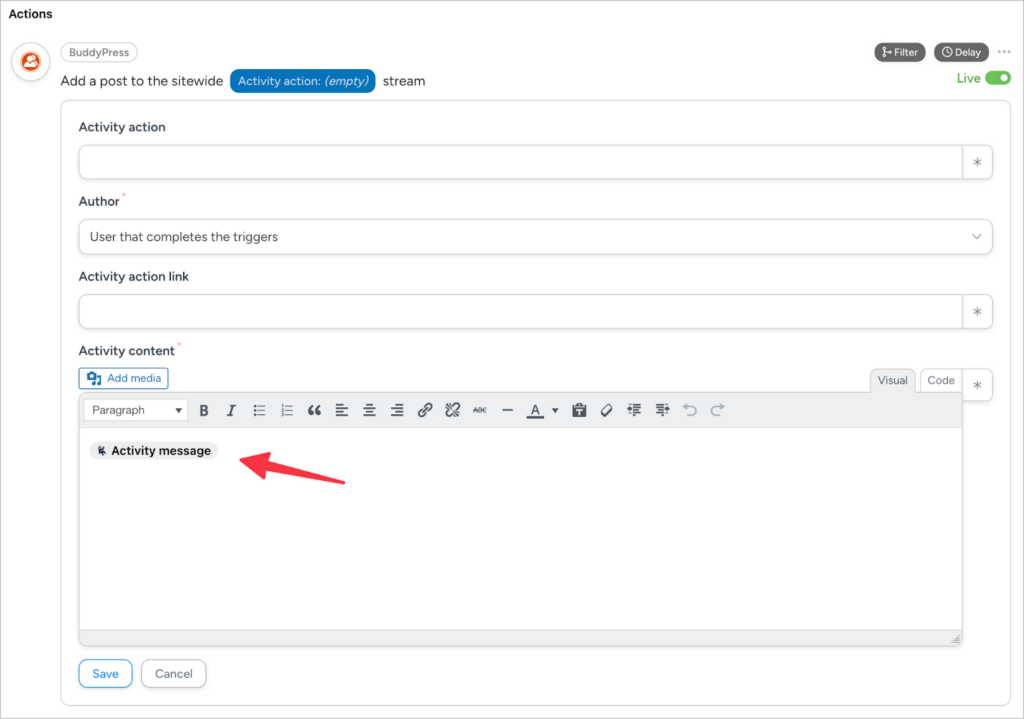
Task: Click the Add media button
Action: 124,378
